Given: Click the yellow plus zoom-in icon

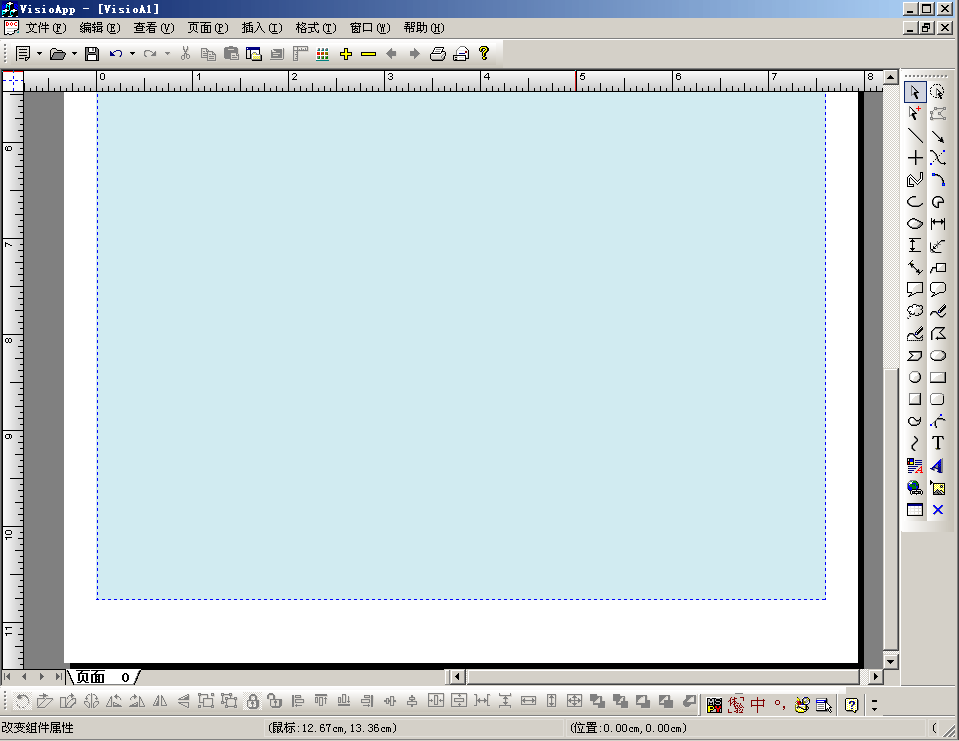Looking at the screenshot, I should (346, 54).
